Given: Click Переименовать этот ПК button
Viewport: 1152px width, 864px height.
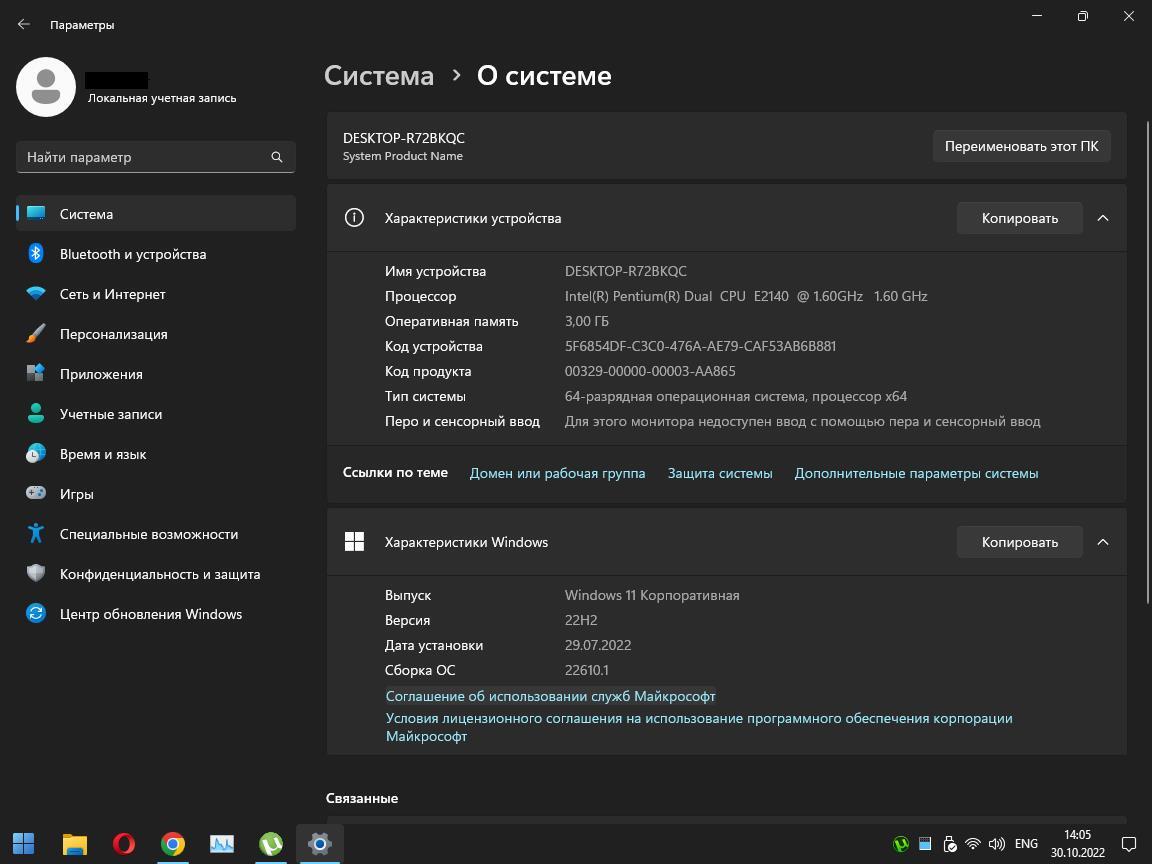Looking at the screenshot, I should click(x=1021, y=146).
